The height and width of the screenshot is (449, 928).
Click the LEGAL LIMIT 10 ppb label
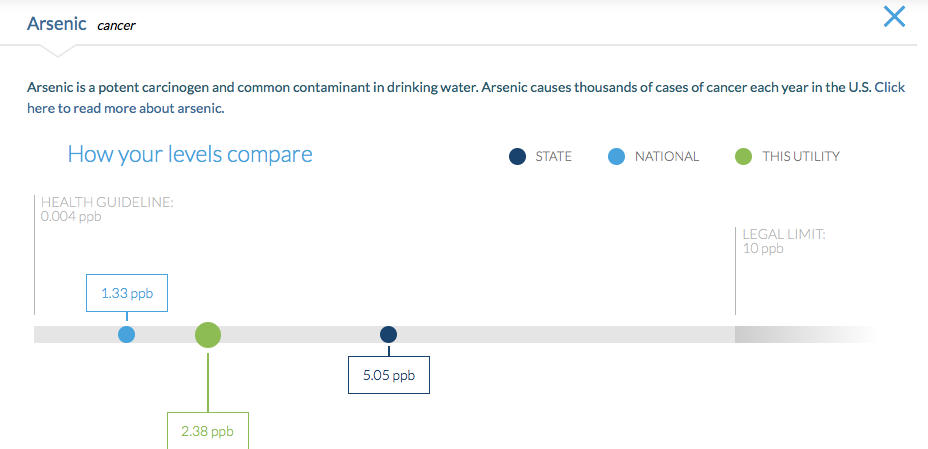pyautogui.click(x=784, y=241)
